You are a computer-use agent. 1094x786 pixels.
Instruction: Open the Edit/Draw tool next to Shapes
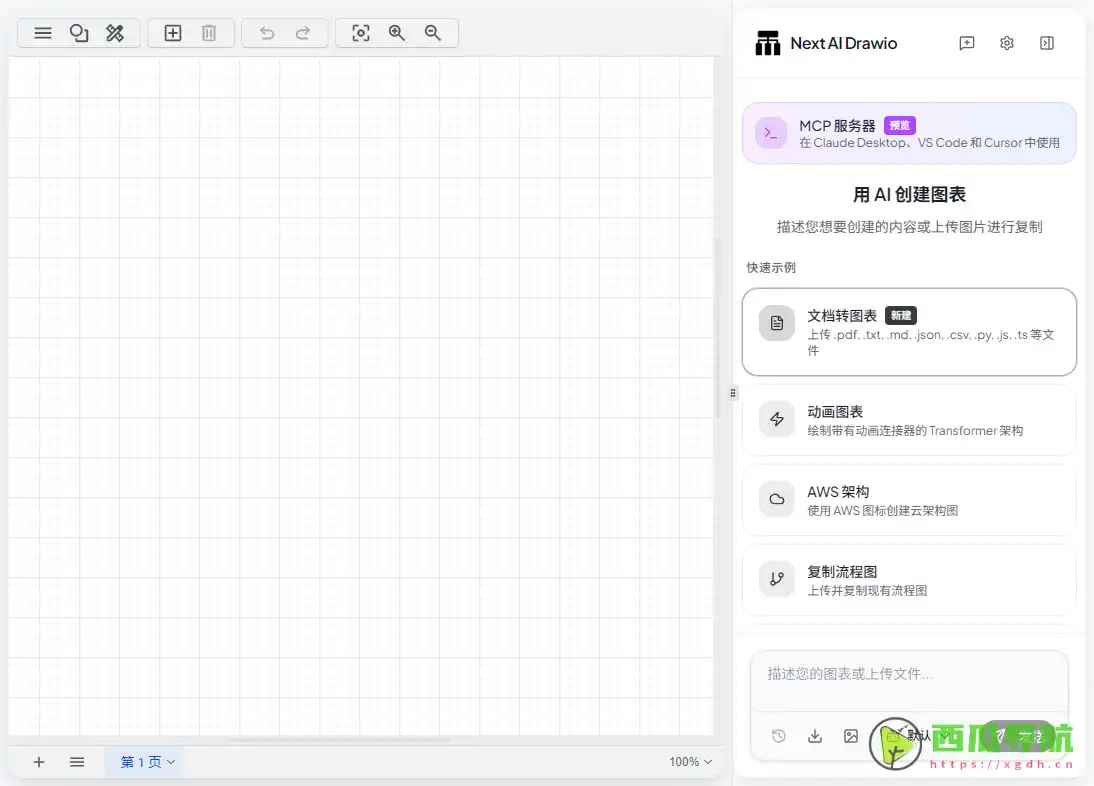116,32
